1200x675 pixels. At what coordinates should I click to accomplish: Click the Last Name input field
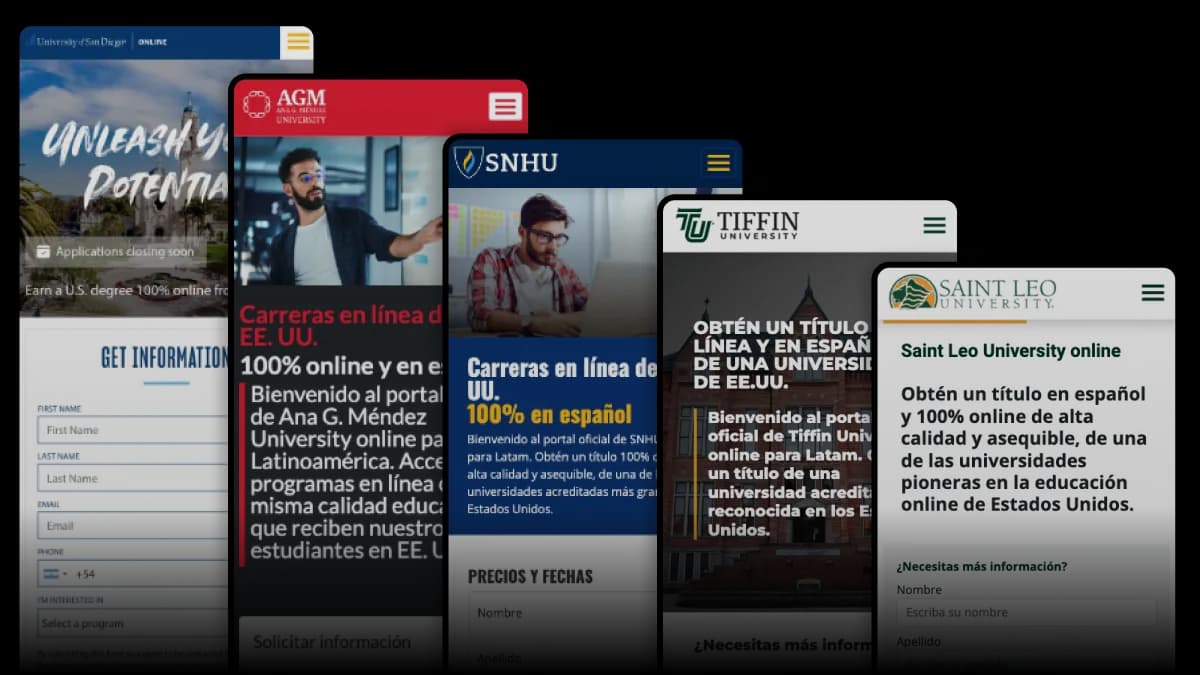134,478
